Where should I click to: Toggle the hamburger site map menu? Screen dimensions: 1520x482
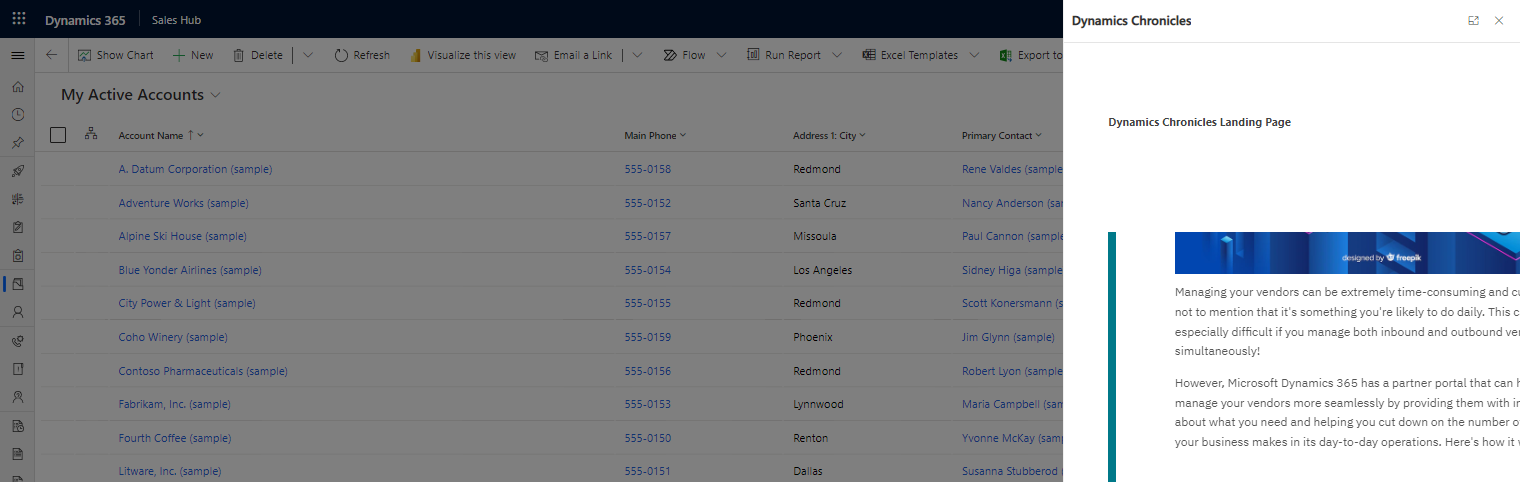pos(17,55)
